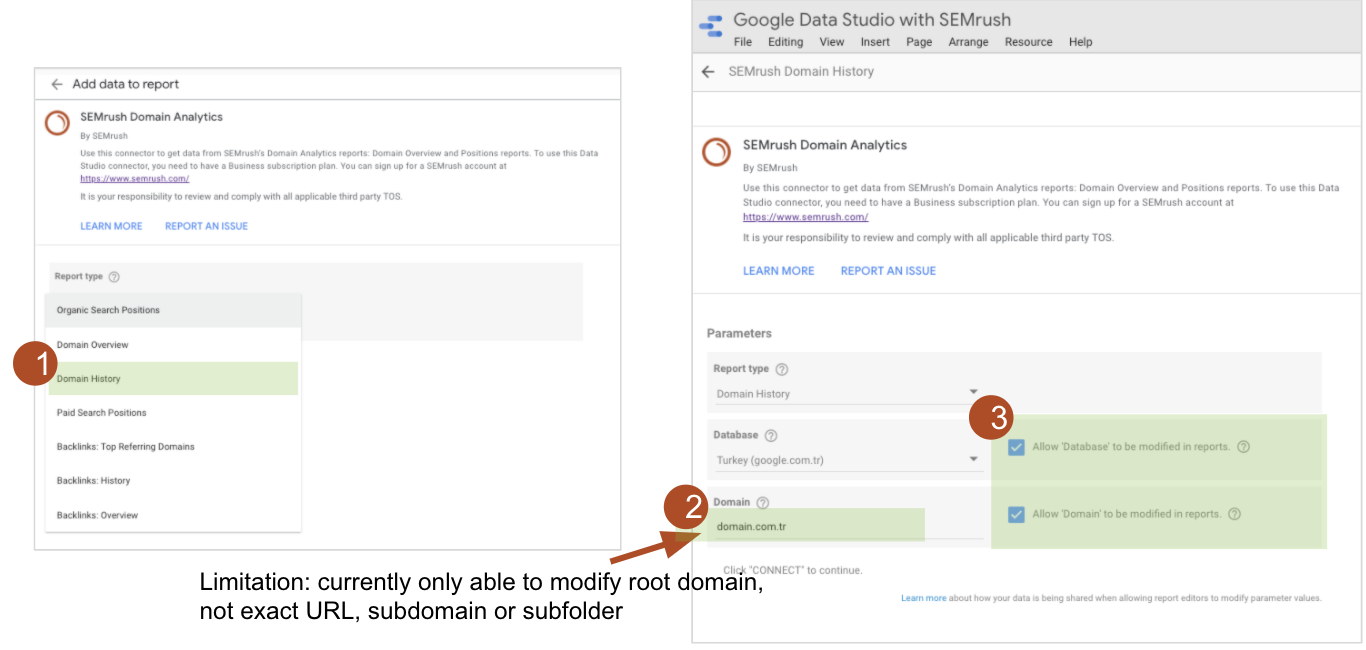Select Organic Search Positions option

tap(173, 310)
